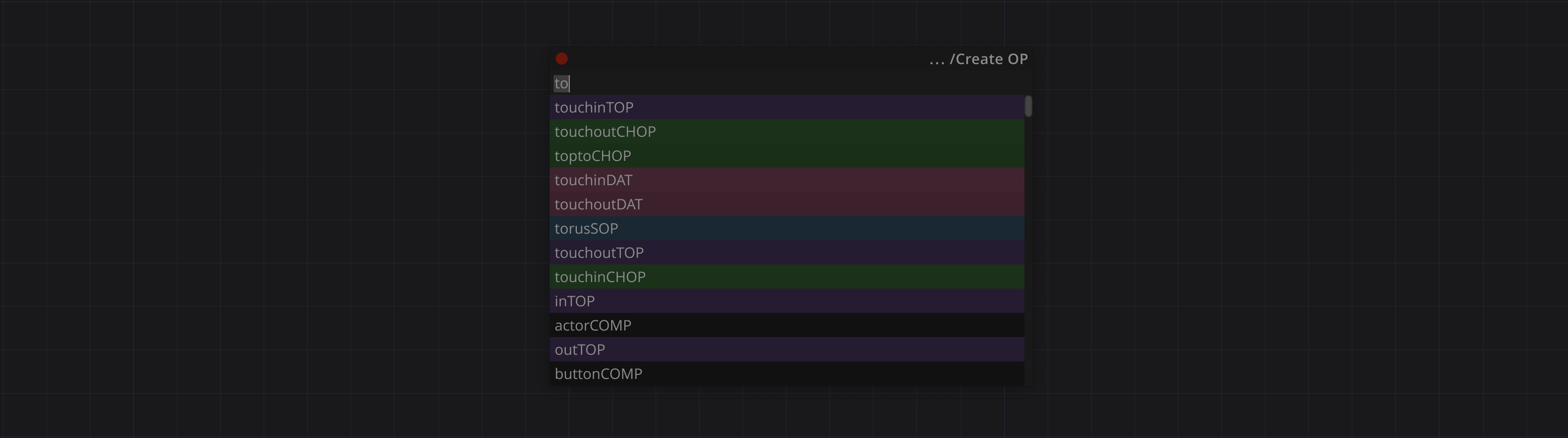This screenshot has width=1568, height=438.
Task: Pick toptoCHOP operator entry
Action: [x=593, y=156]
